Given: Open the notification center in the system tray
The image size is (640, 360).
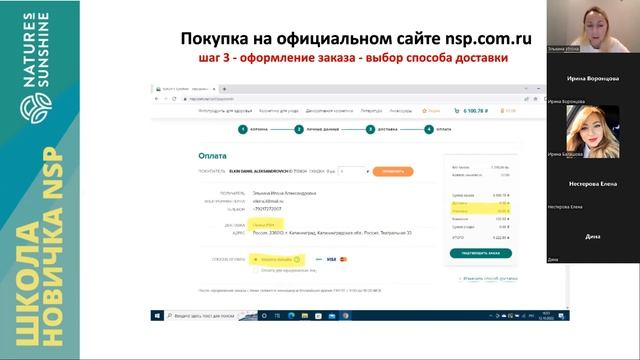Looking at the screenshot, I should pos(562,316).
